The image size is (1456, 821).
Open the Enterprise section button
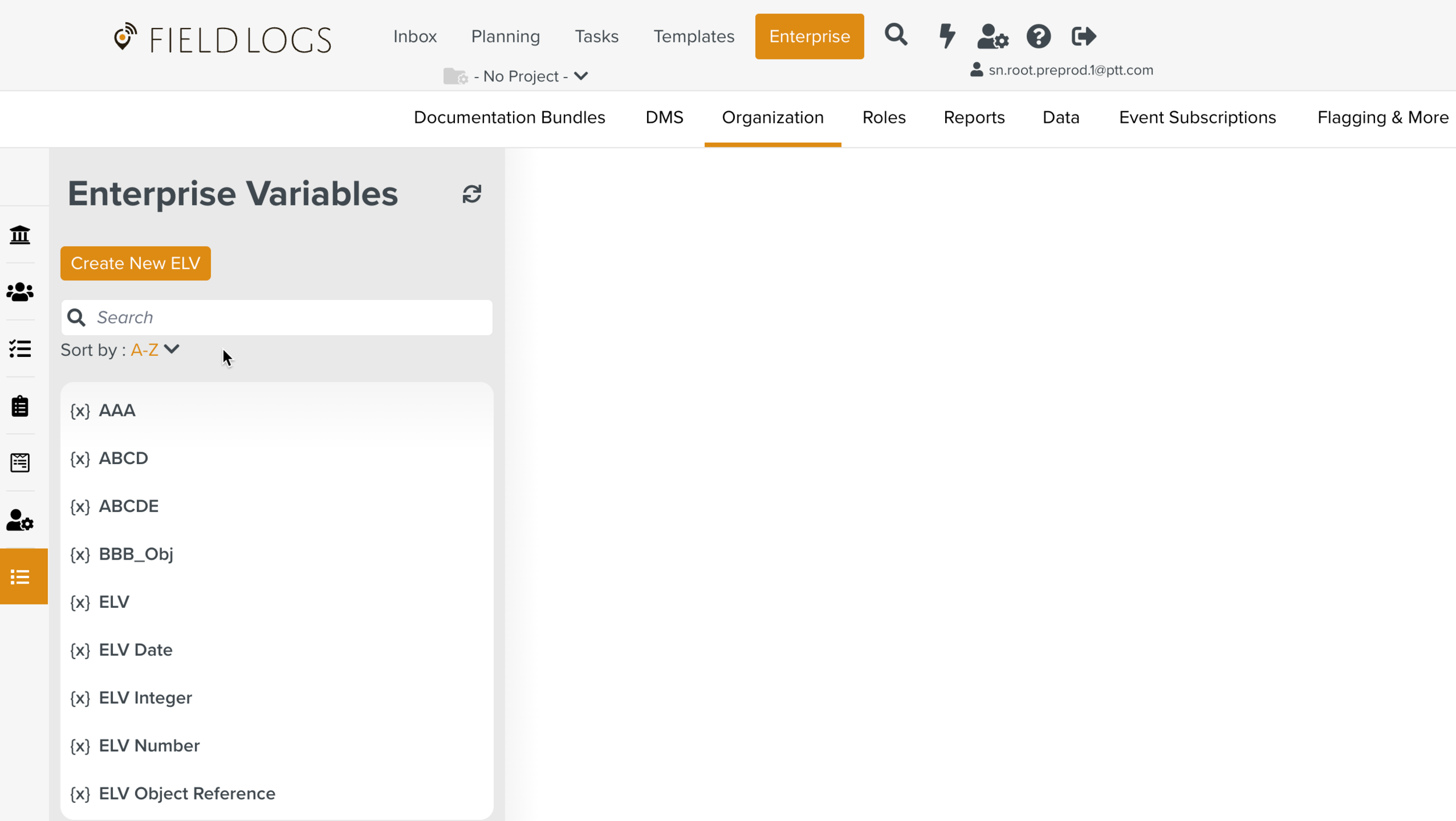[809, 36]
